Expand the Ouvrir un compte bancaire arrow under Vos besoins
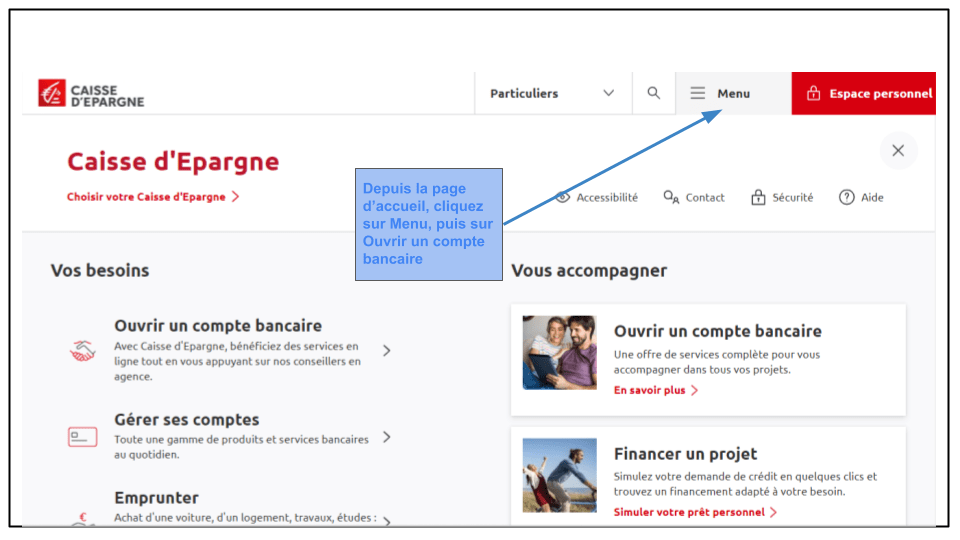The image size is (960, 540). [386, 351]
